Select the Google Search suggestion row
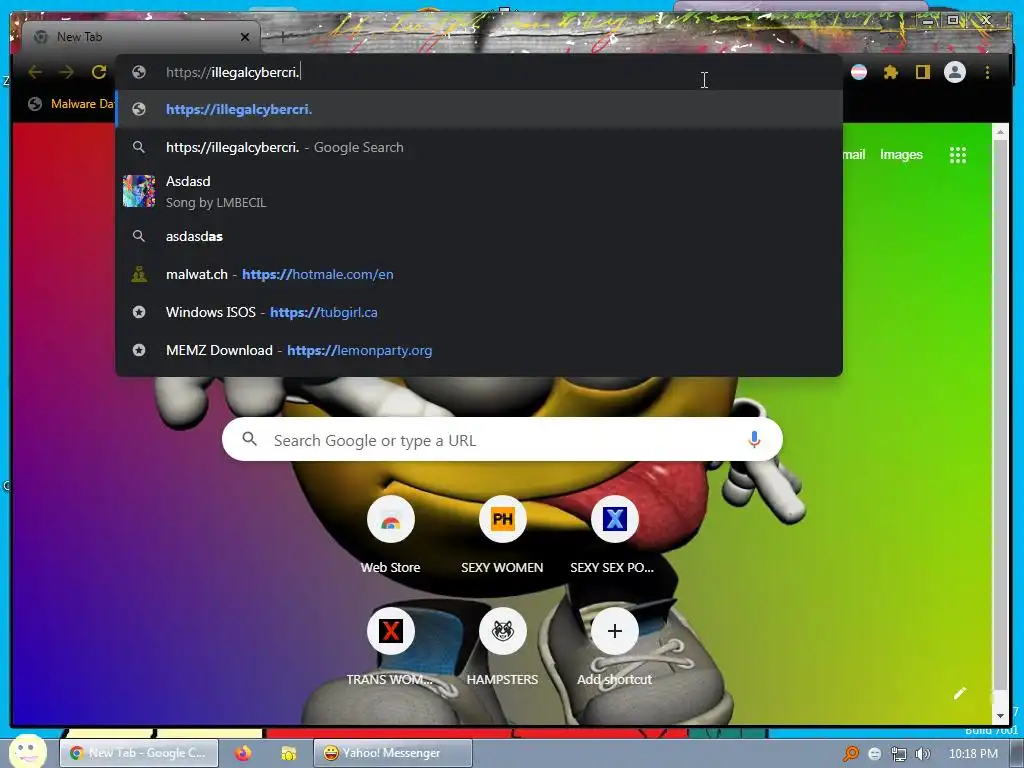Image resolution: width=1024 pixels, height=768 pixels. click(479, 147)
